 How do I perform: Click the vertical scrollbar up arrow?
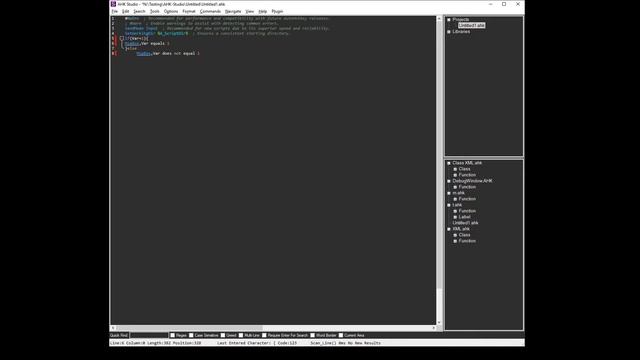pyautogui.click(x=439, y=19)
